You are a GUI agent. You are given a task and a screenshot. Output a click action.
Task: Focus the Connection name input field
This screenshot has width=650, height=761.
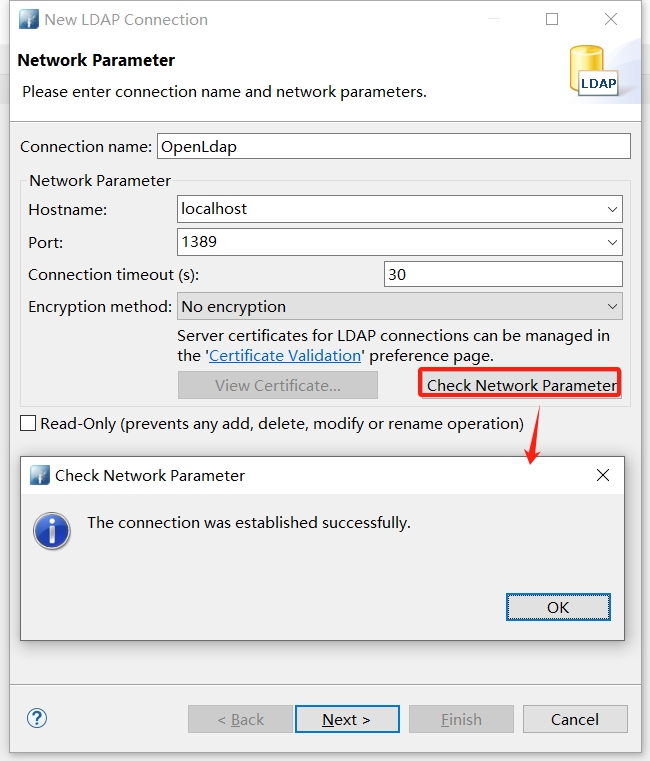[393, 146]
